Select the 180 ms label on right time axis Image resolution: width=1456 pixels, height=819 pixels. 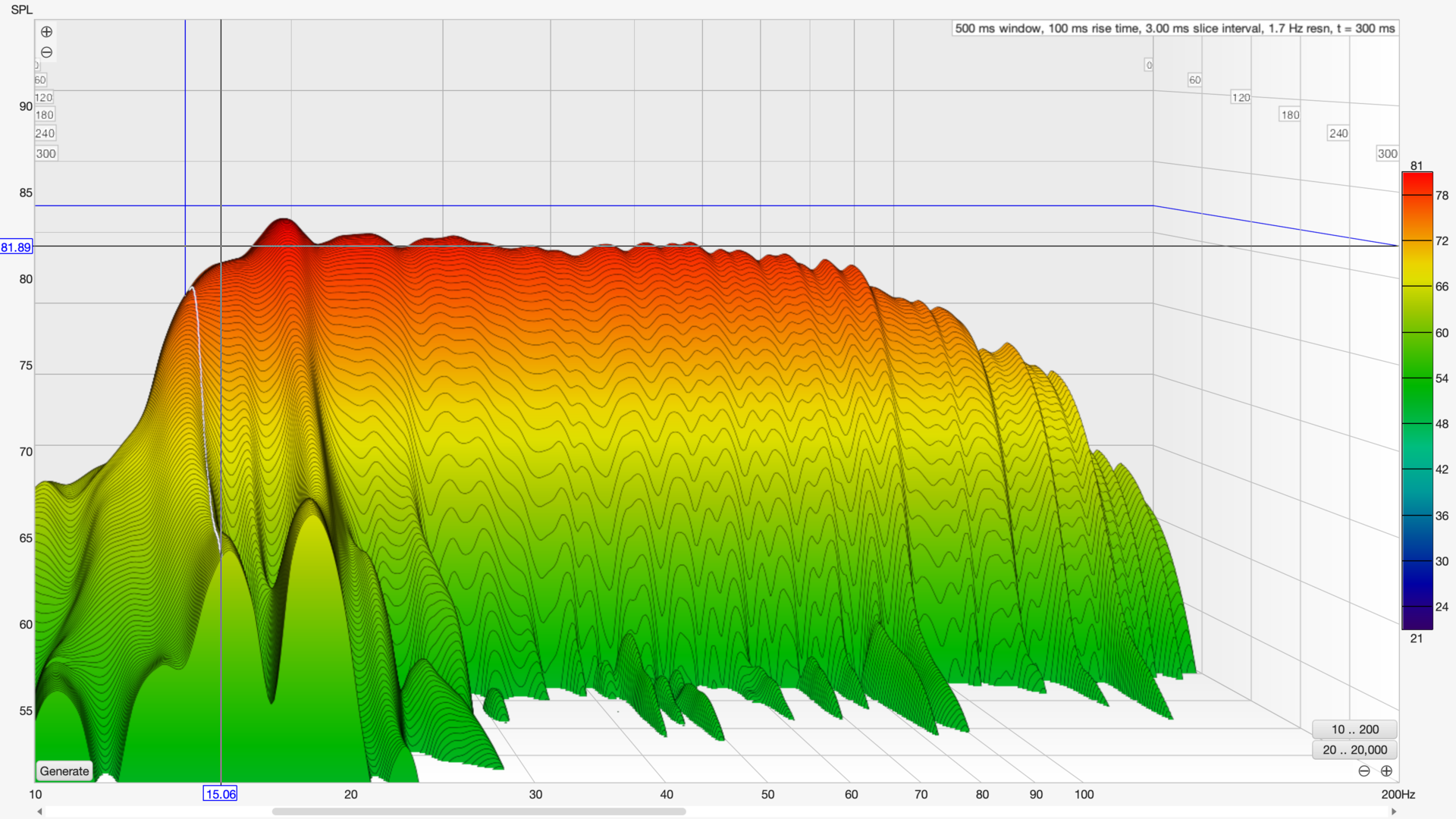pyautogui.click(x=1289, y=115)
